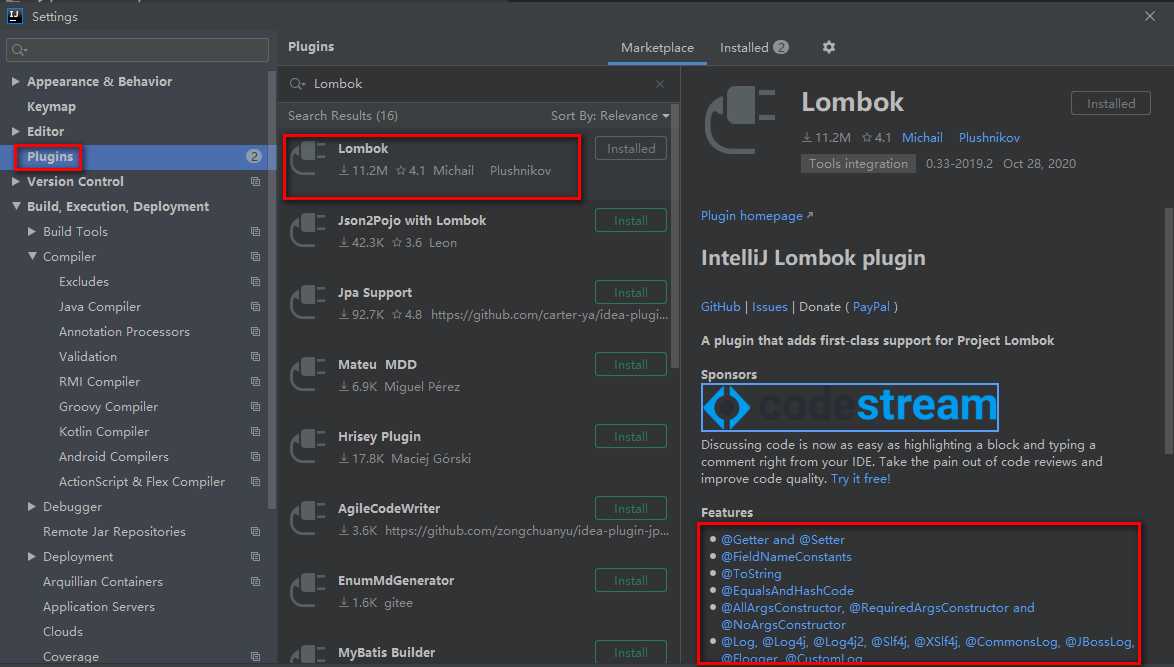
Task: Open the @ToString feature link
Action: coord(751,573)
